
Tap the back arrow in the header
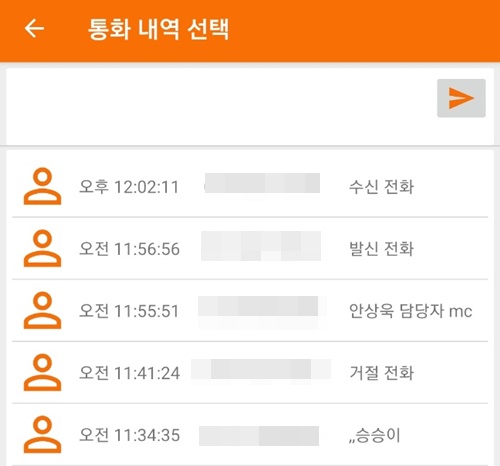(x=34, y=29)
